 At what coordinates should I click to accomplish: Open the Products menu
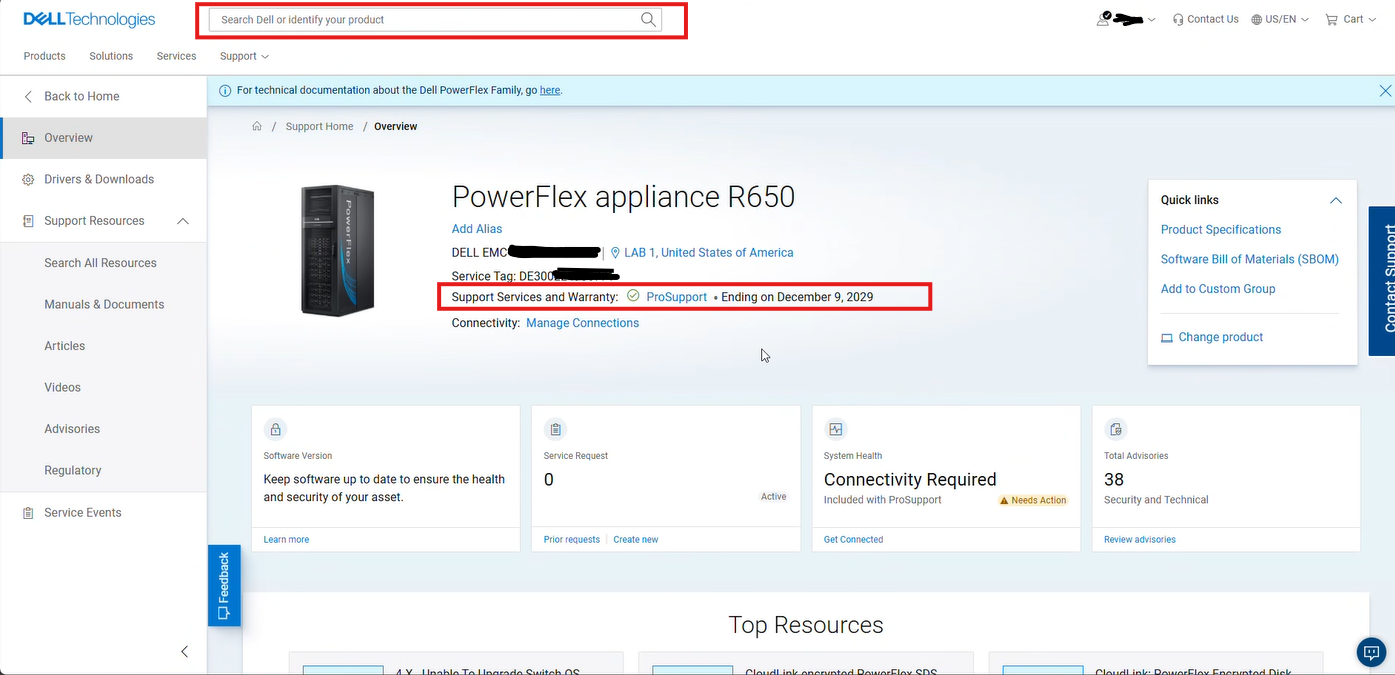click(45, 56)
